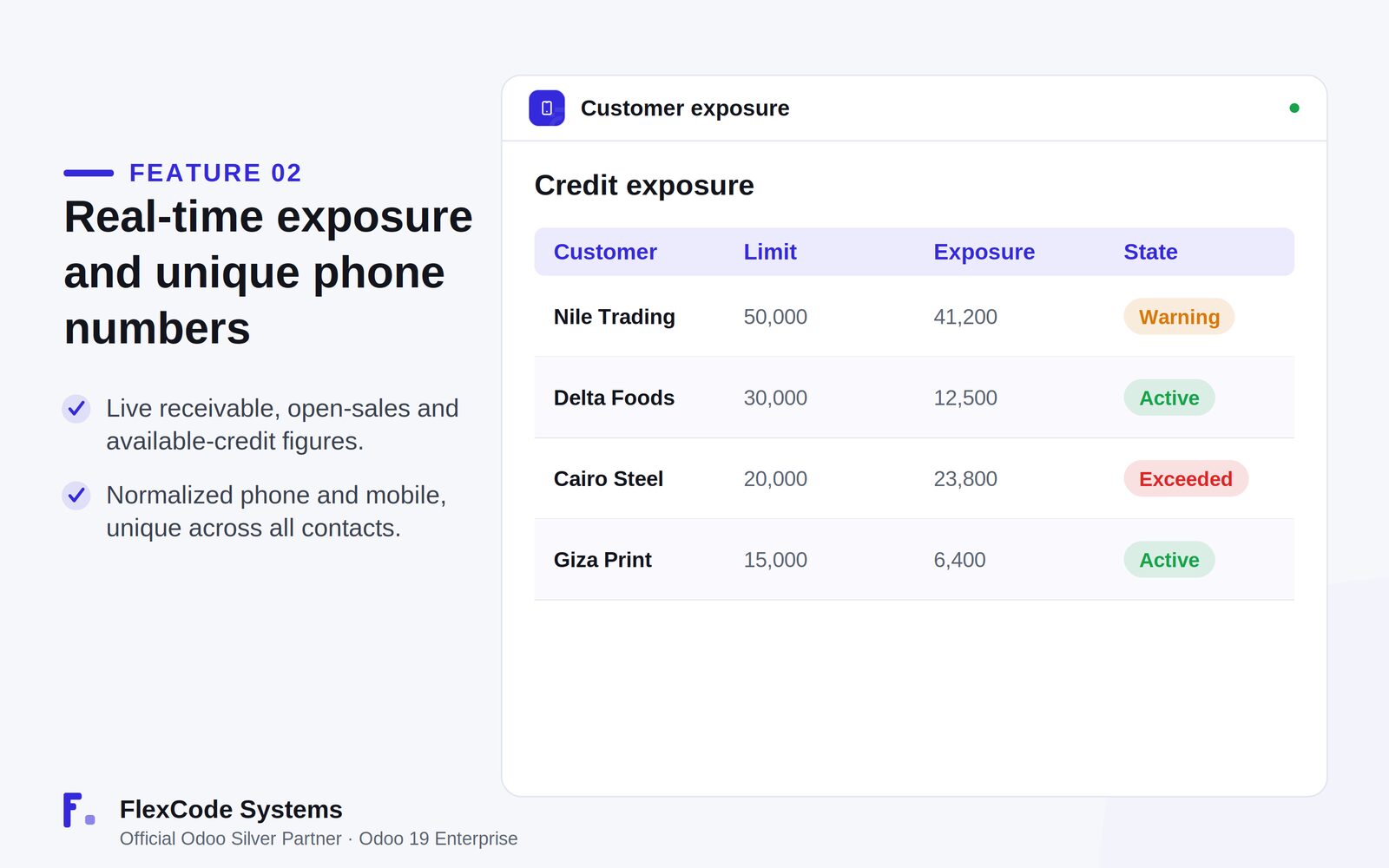Click the Official Odoo Silver Partner tagline
This screenshot has width=1389, height=868.
click(319, 838)
